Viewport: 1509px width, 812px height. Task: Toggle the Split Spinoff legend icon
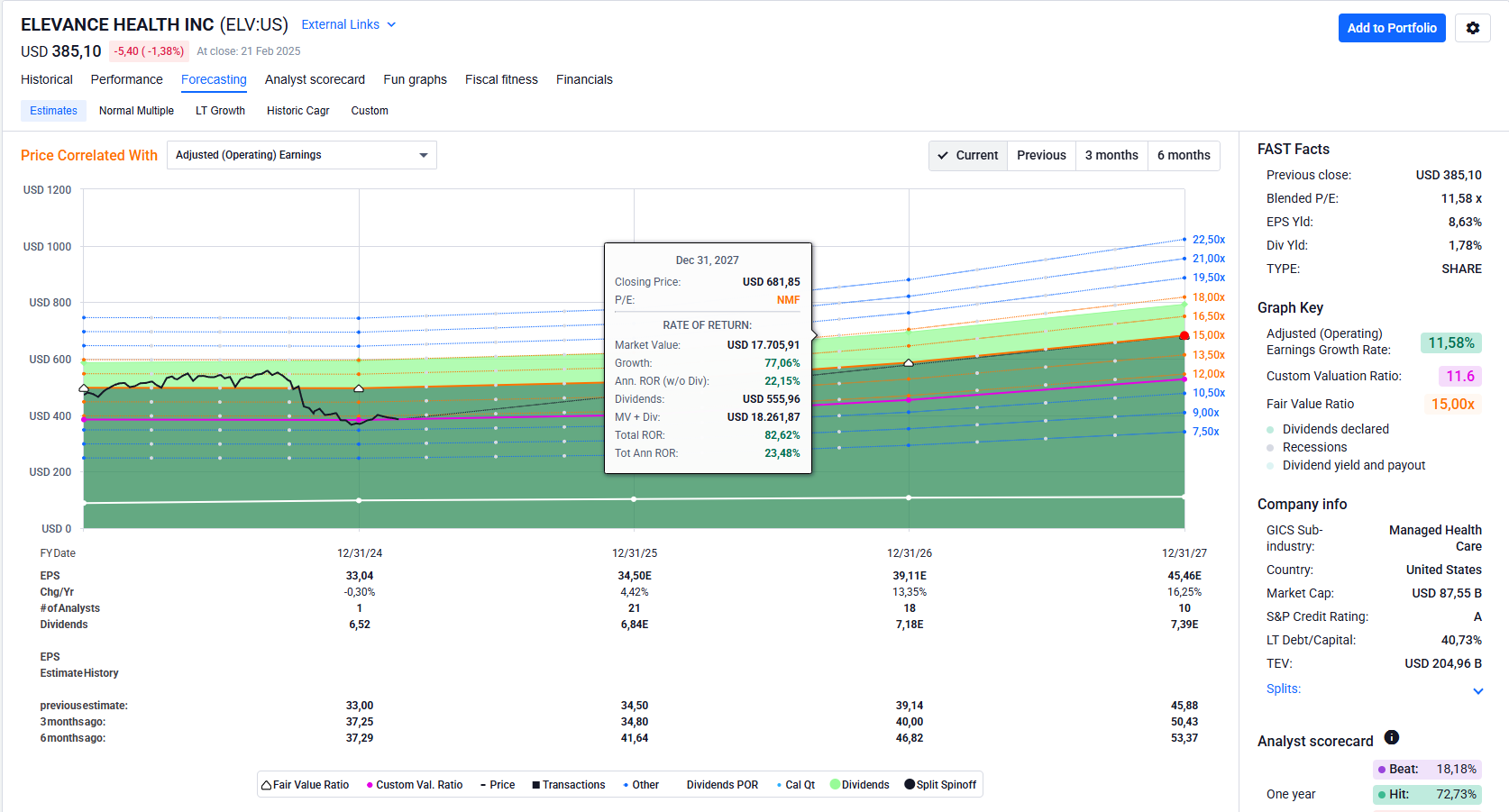pyautogui.click(x=910, y=785)
